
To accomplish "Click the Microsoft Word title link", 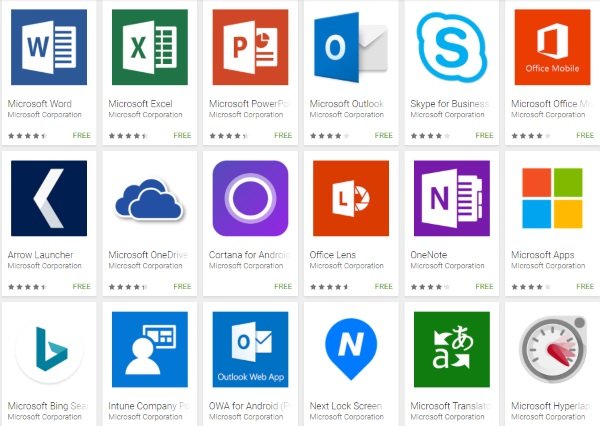I will [x=39, y=104].
